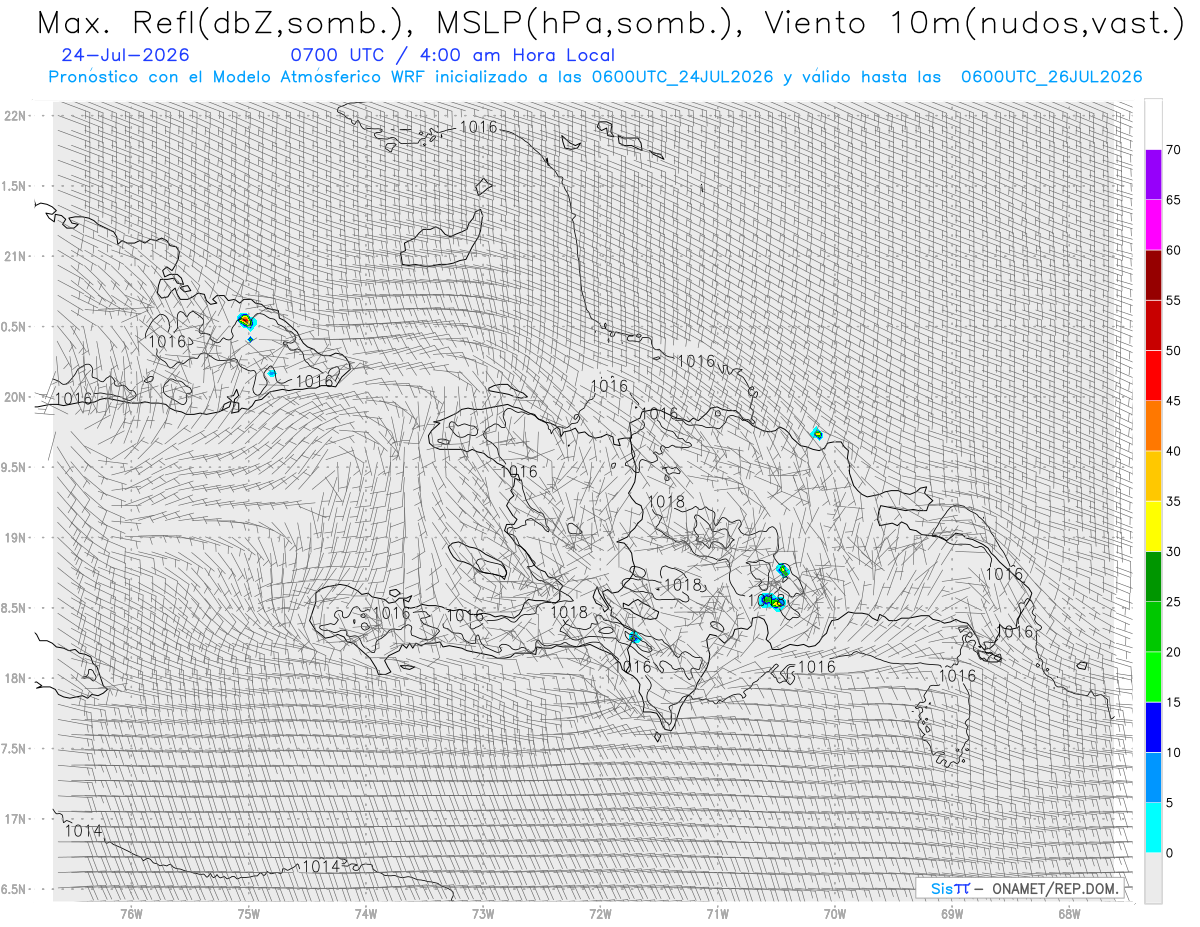Image resolution: width=1200 pixels, height=927 pixels.
Task: Click the map title starting 'Max. Refl(dbZ,somb.)'
Action: (610, 22)
